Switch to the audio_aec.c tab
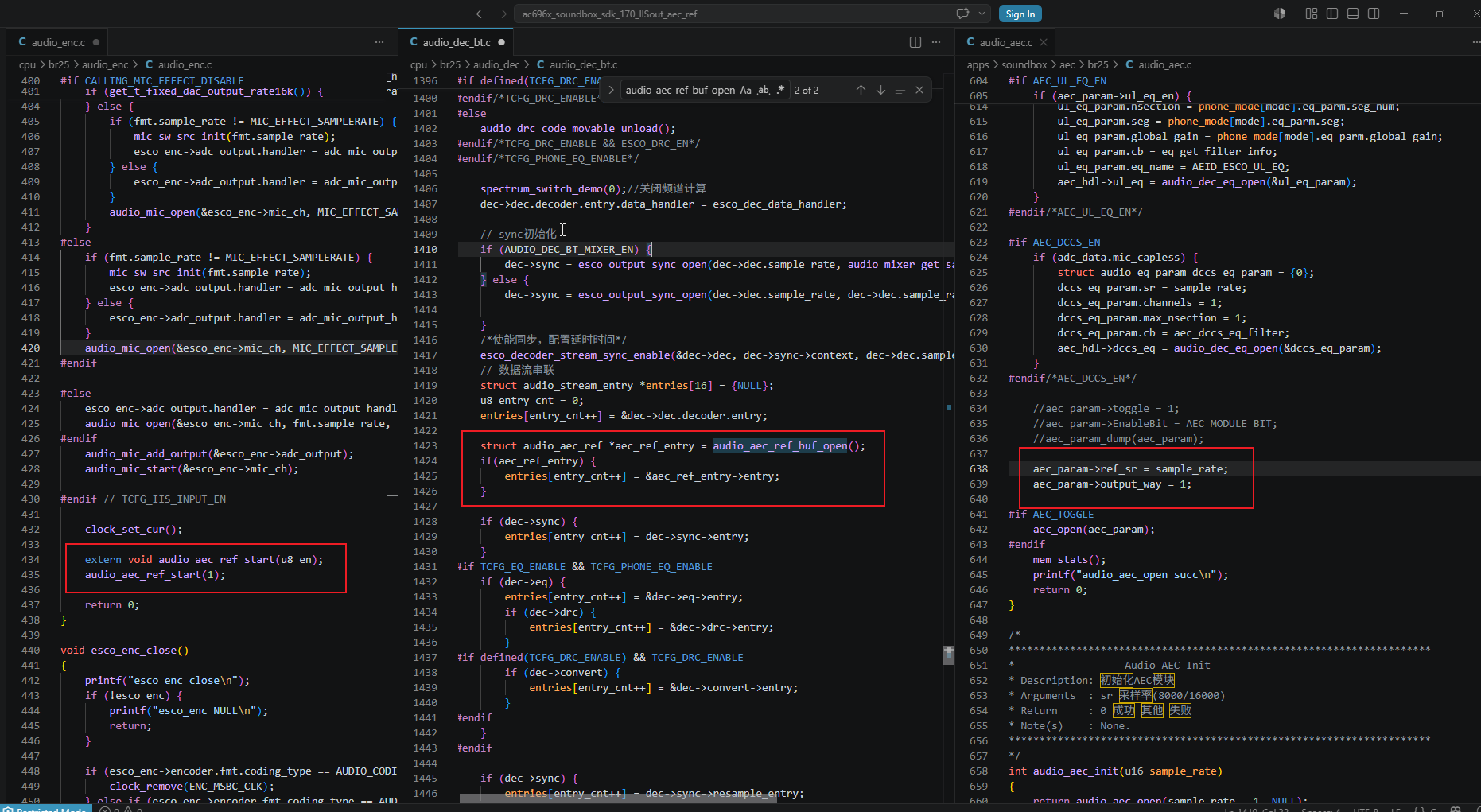This screenshot has width=1481, height=812. click(1005, 42)
